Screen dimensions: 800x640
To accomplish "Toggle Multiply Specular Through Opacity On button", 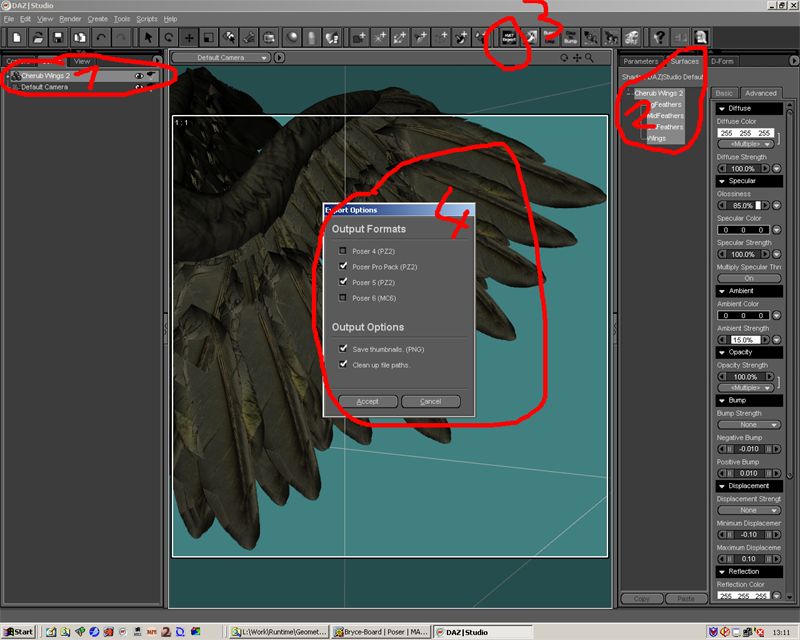I will pyautogui.click(x=748, y=278).
